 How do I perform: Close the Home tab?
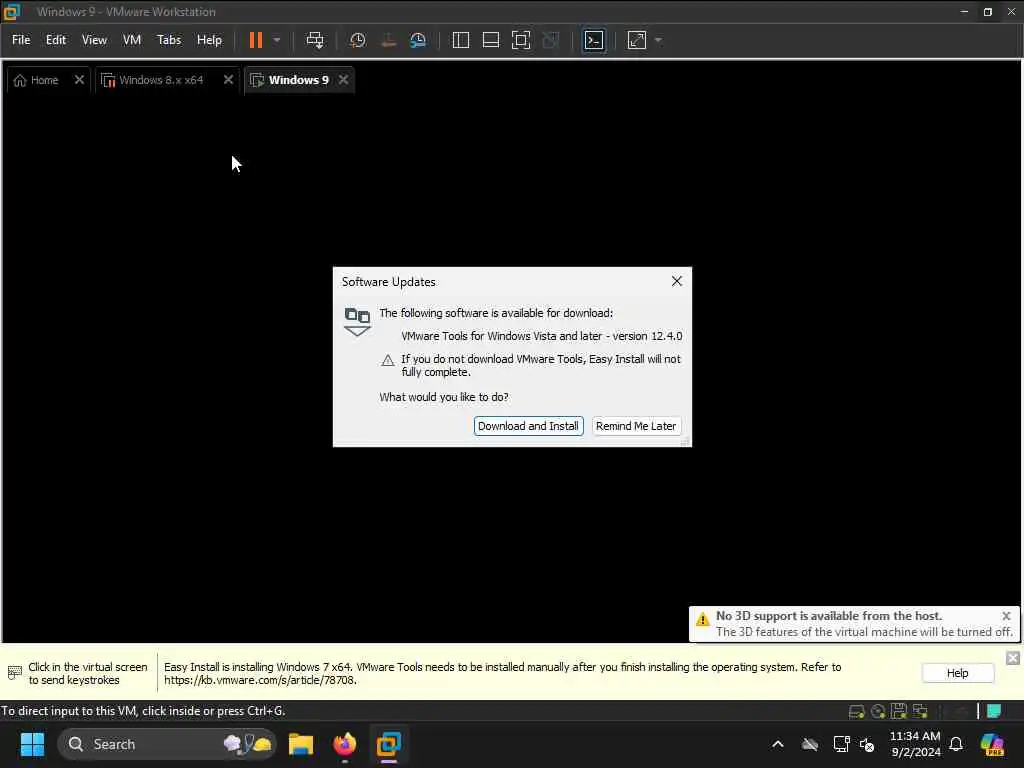tap(79, 80)
